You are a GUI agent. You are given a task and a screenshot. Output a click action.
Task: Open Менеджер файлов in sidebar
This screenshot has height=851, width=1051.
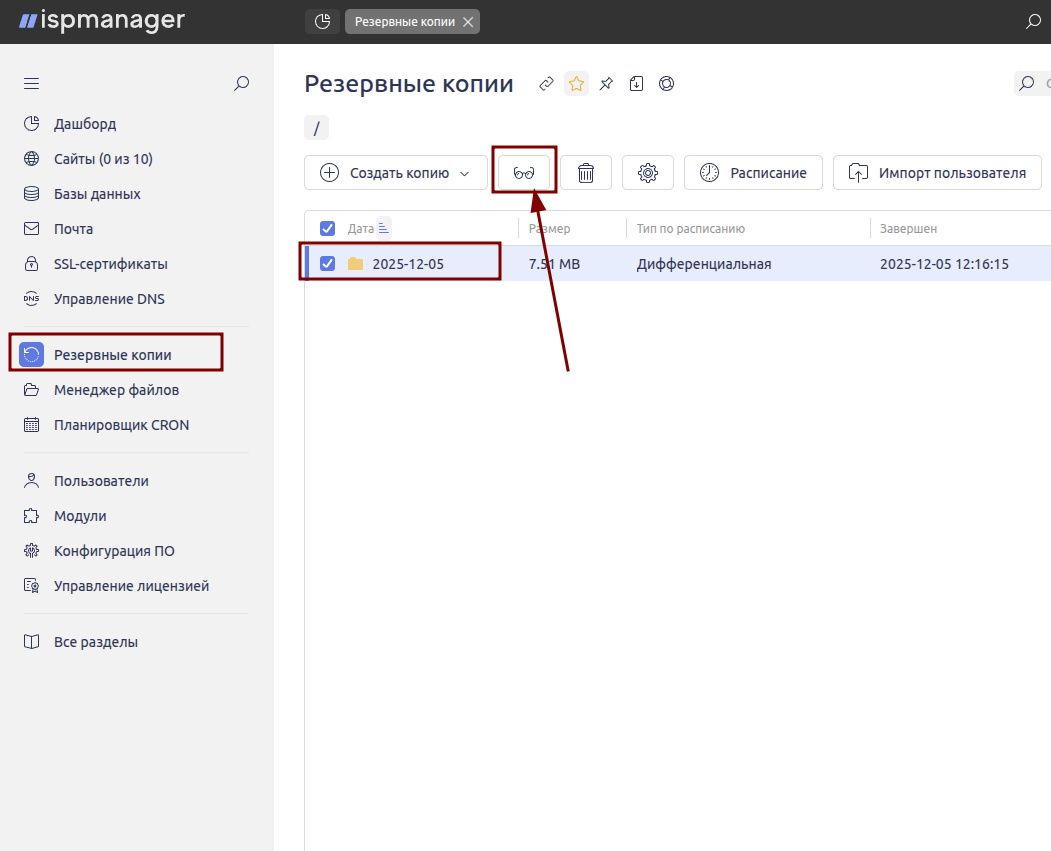point(116,390)
